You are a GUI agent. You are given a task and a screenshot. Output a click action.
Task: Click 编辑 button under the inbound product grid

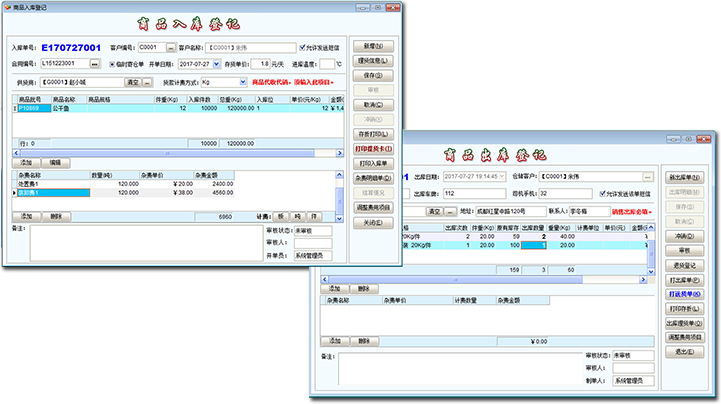point(56,163)
